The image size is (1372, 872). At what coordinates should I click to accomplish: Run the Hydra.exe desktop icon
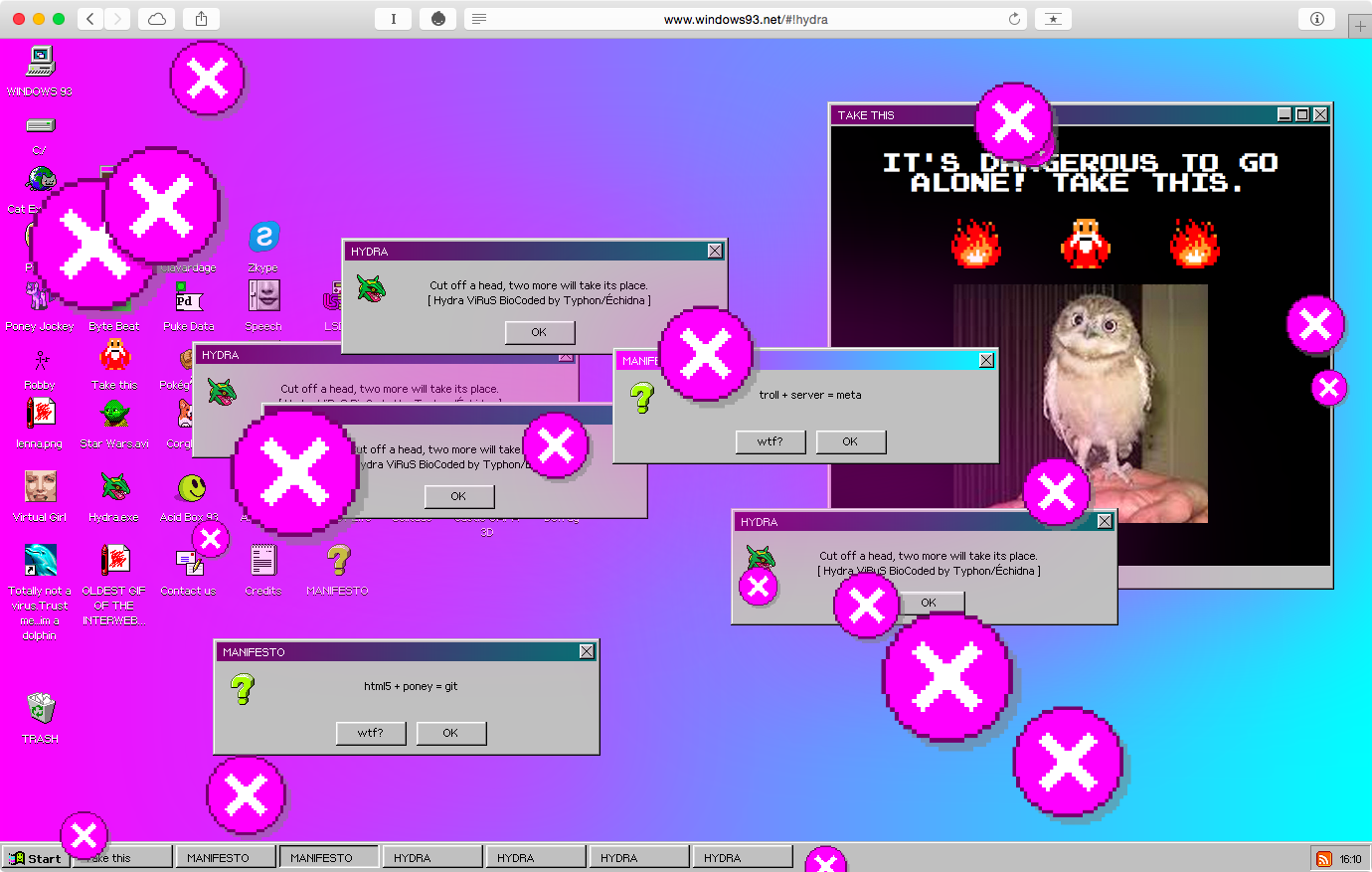point(114,487)
